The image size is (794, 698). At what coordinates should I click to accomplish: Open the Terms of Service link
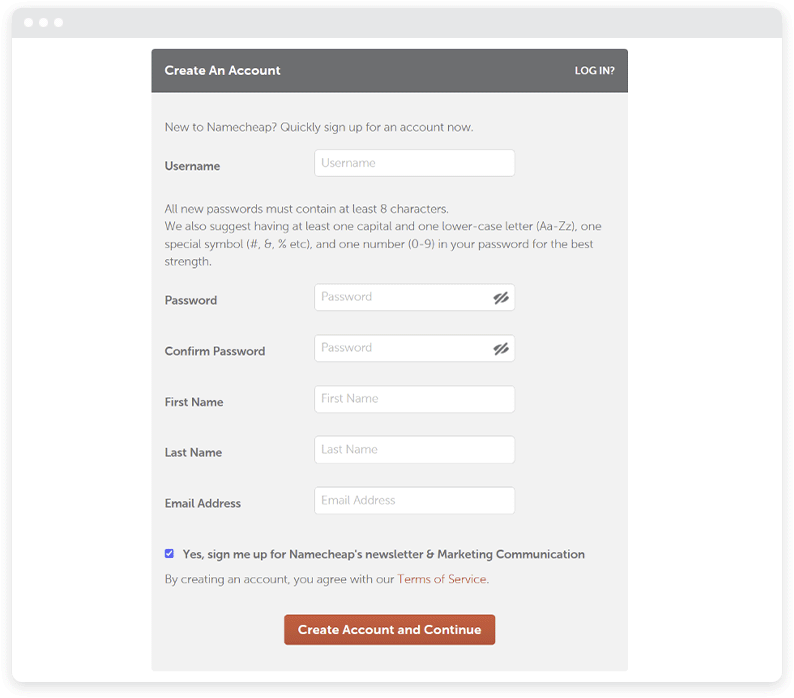[441, 579]
